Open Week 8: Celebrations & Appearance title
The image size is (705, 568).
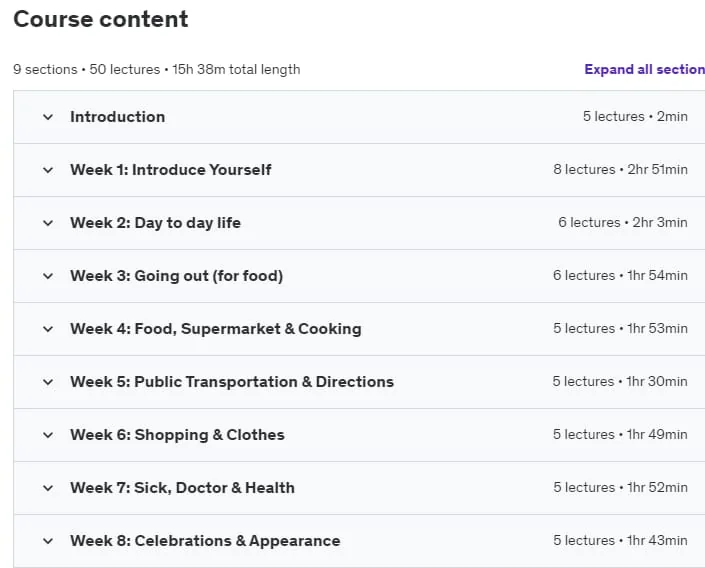(205, 541)
